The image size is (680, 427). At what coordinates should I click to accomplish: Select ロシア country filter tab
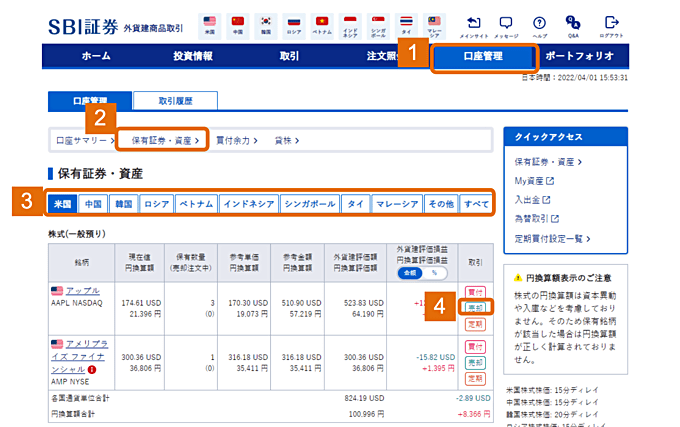pos(157,204)
